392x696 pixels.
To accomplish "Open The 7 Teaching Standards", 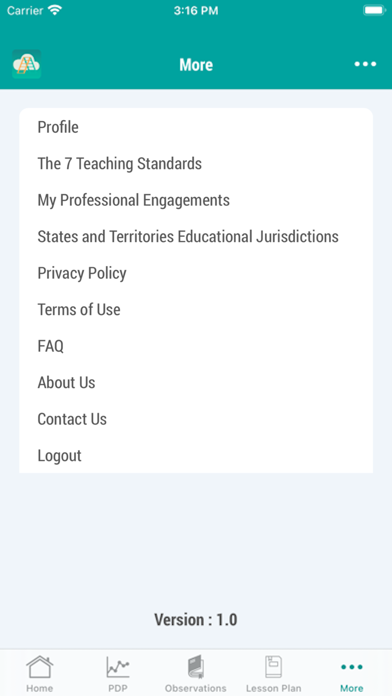I will [196, 163].
